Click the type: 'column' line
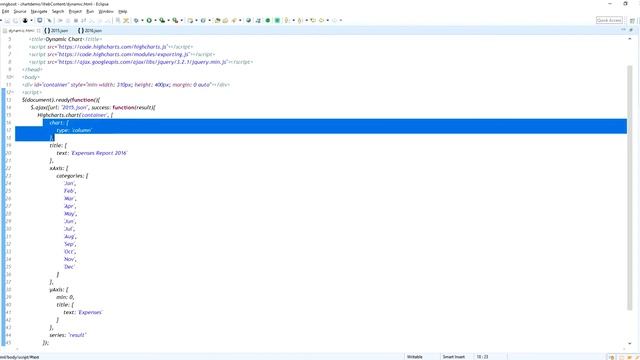Image resolution: width=640 pixels, height=360 pixels. coord(75,130)
